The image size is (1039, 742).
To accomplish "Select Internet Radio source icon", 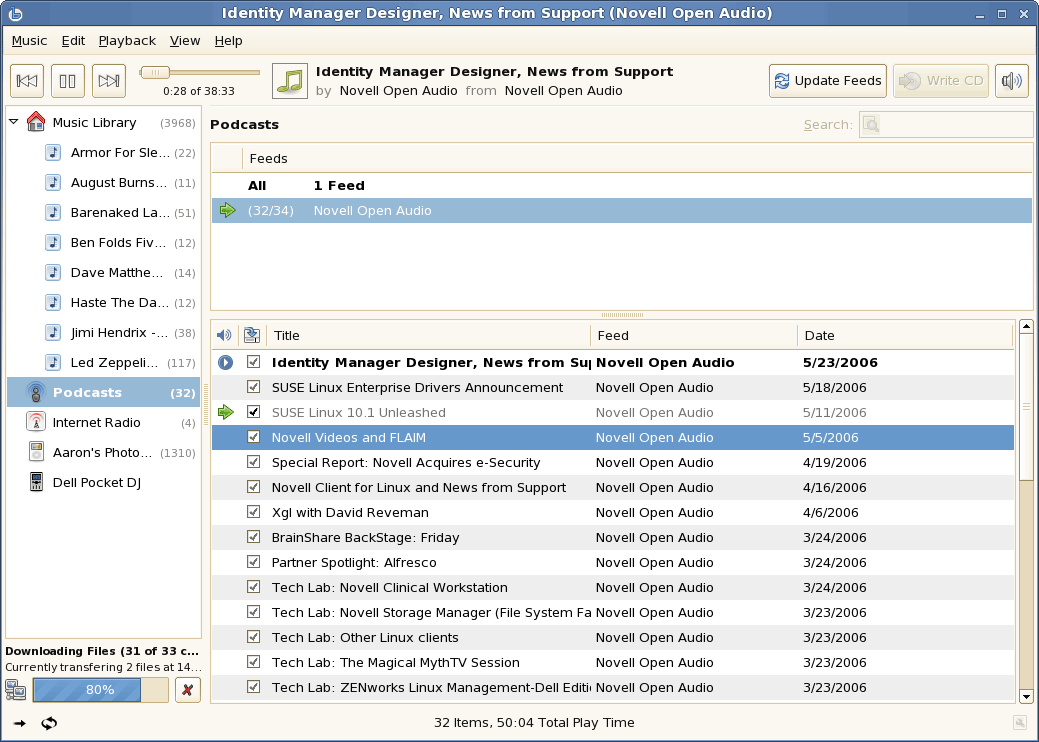I will point(36,423).
